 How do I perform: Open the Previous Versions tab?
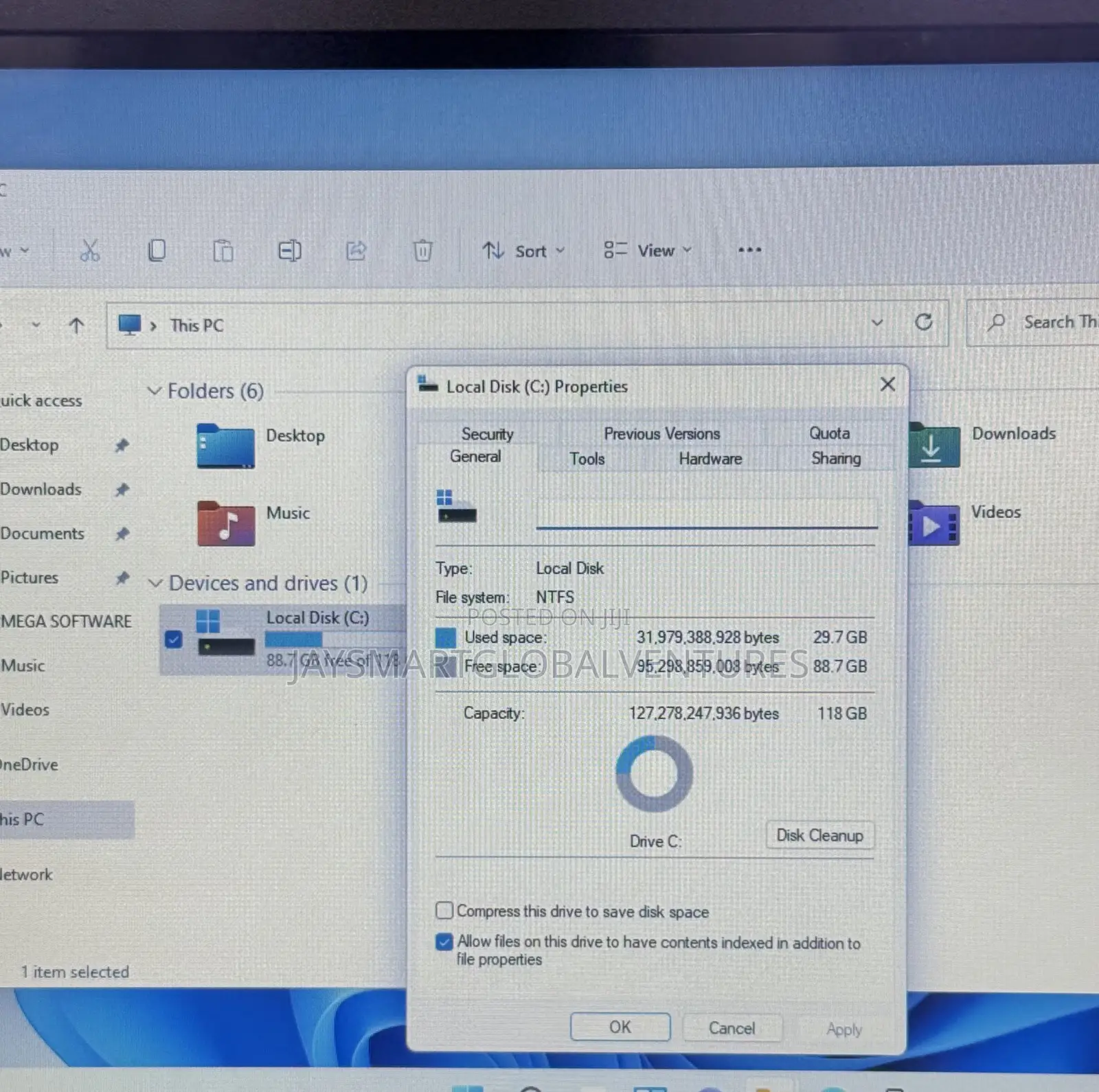coord(661,434)
